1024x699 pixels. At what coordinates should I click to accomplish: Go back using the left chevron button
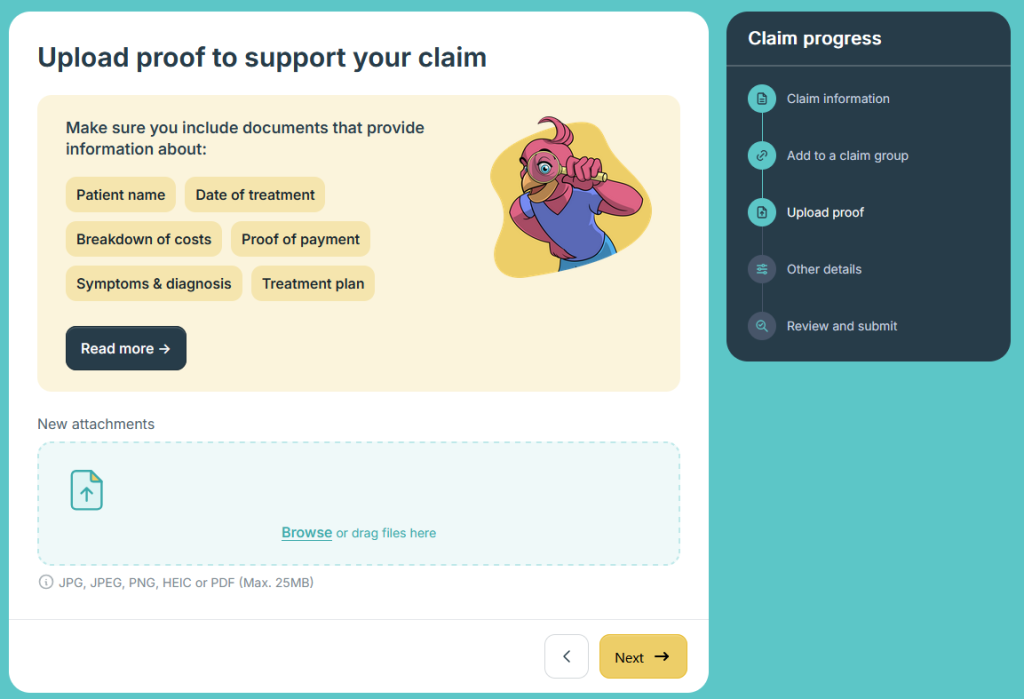click(566, 657)
